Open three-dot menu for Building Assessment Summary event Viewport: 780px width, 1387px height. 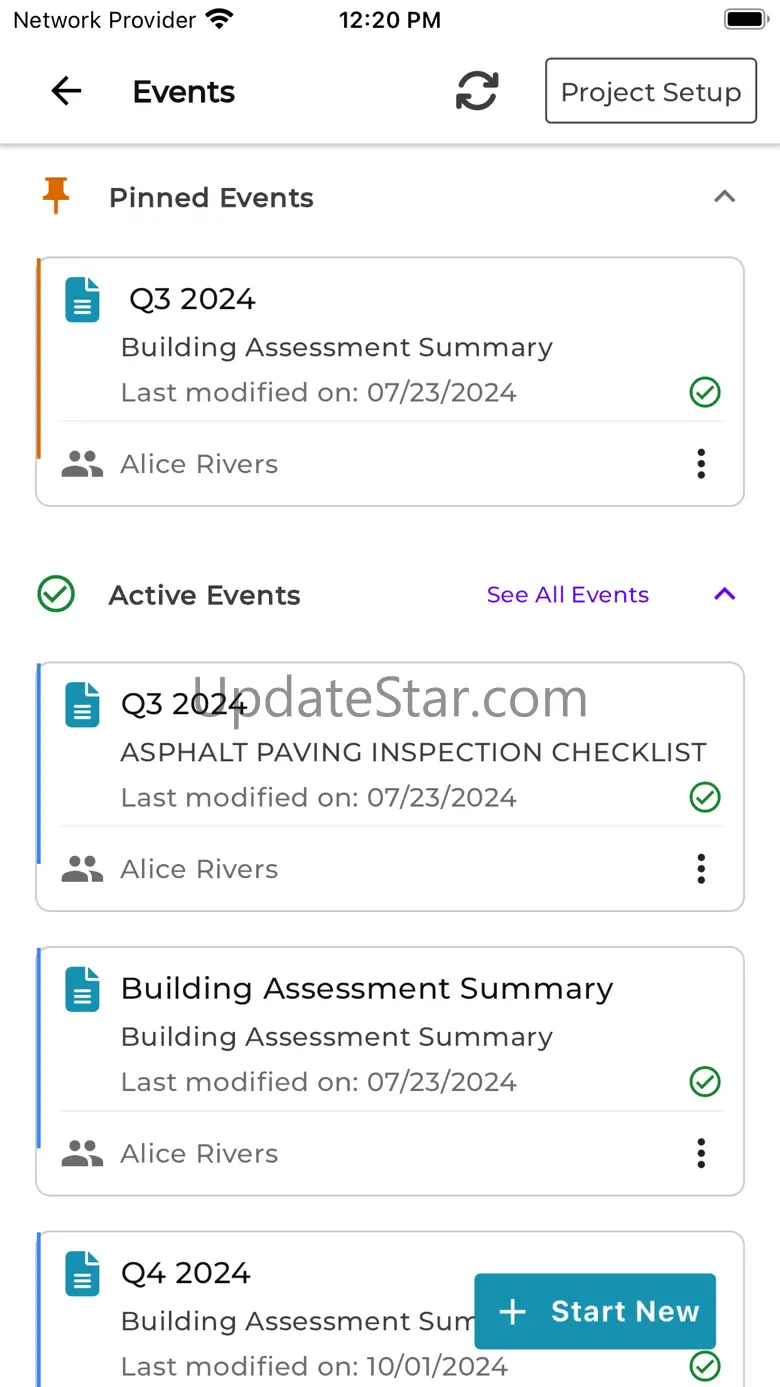pos(701,1153)
